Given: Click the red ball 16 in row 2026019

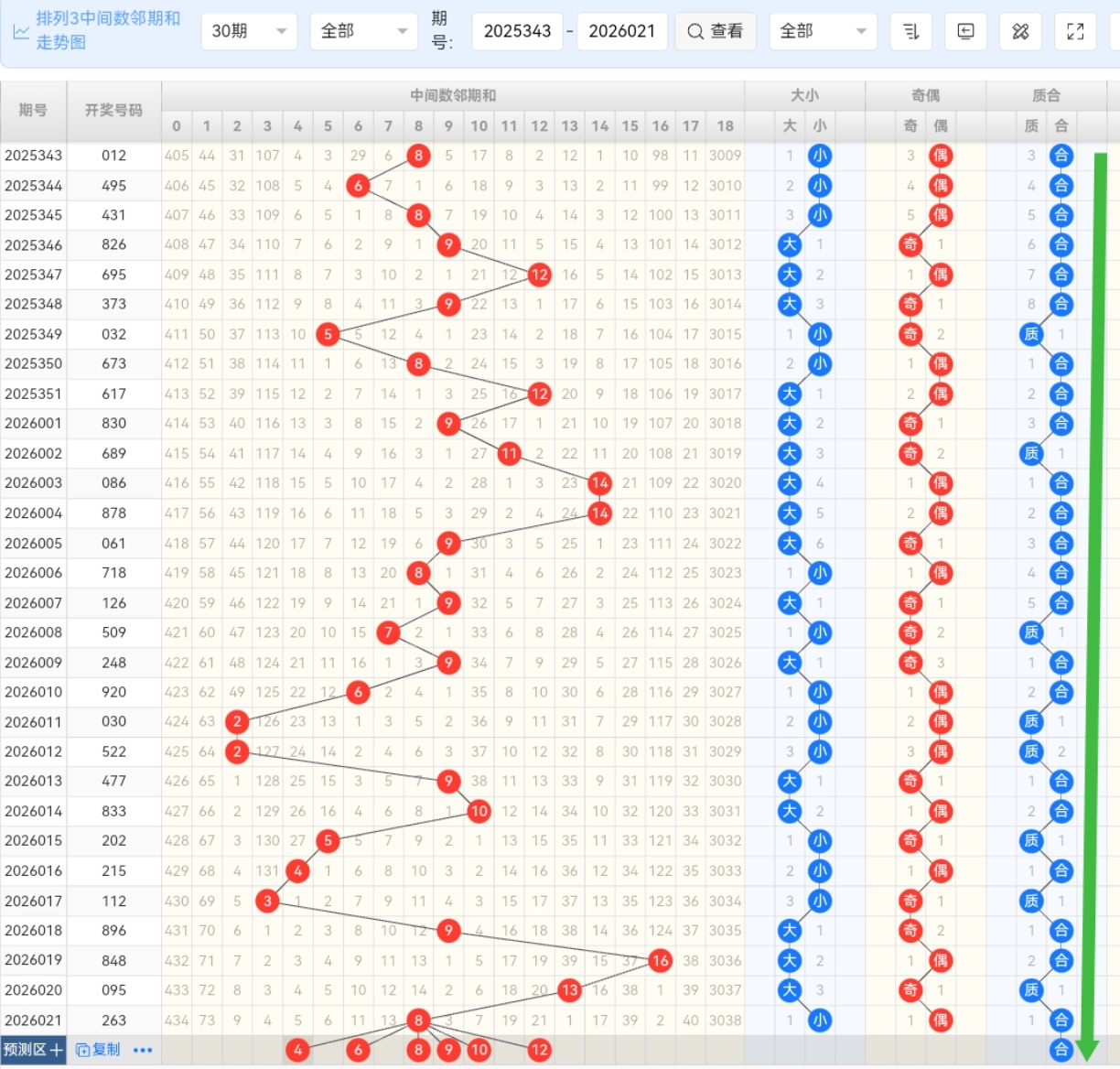Looking at the screenshot, I should tap(660, 960).
